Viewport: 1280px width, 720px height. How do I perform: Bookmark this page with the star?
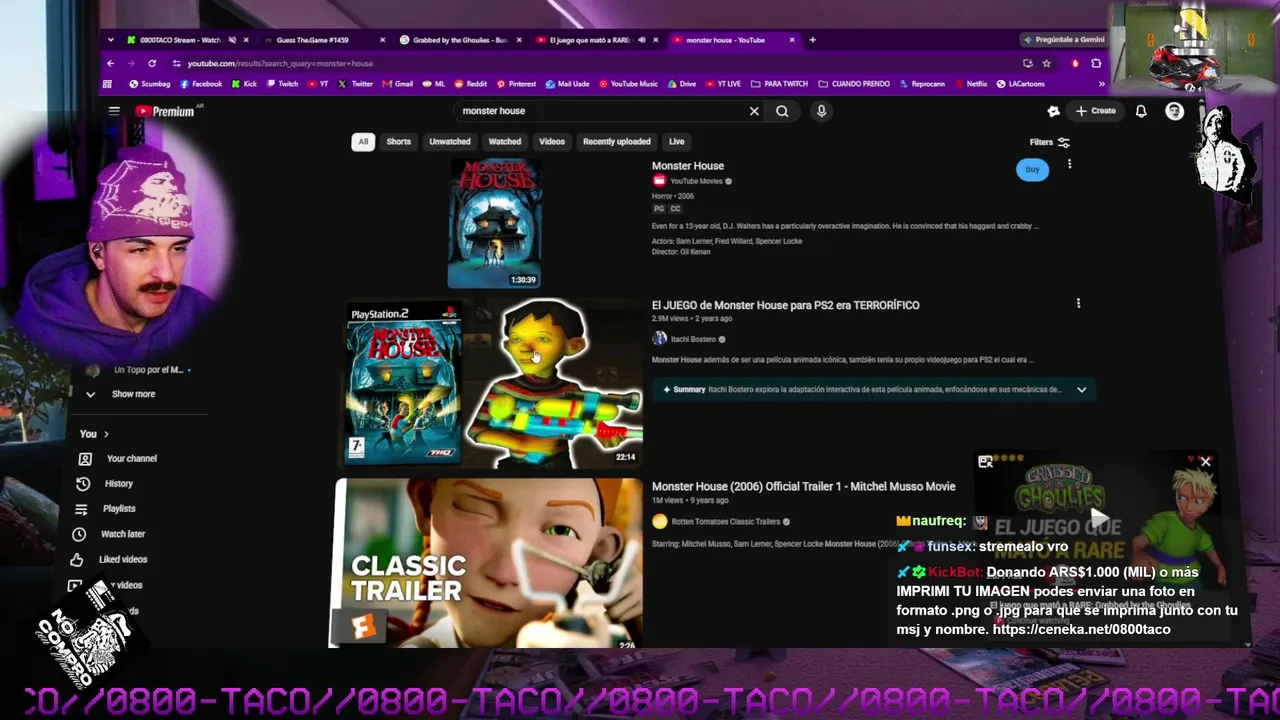[x=1046, y=63]
